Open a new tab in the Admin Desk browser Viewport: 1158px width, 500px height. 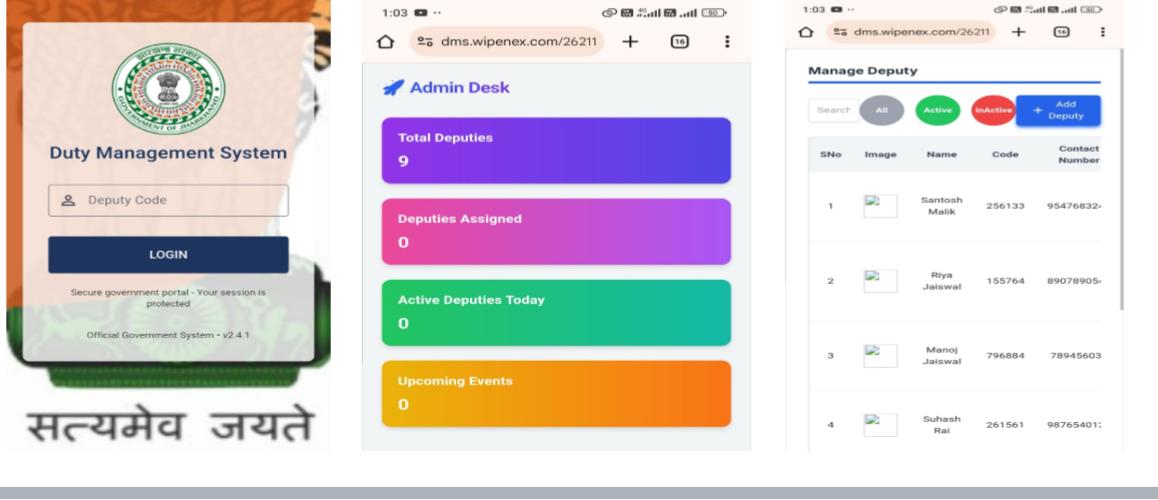630,41
